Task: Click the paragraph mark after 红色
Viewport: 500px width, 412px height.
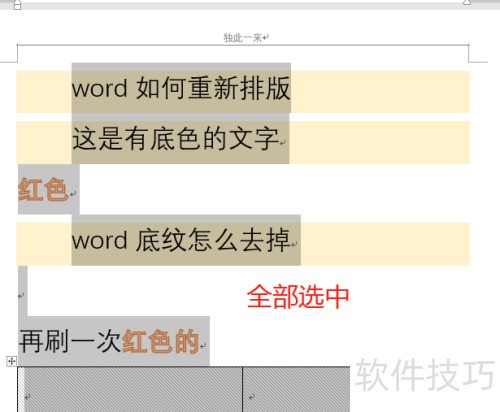Action: tap(73, 194)
